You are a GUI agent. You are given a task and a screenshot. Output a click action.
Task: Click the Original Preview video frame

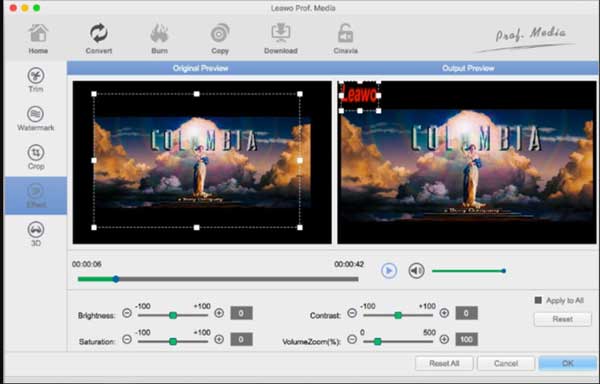click(202, 162)
